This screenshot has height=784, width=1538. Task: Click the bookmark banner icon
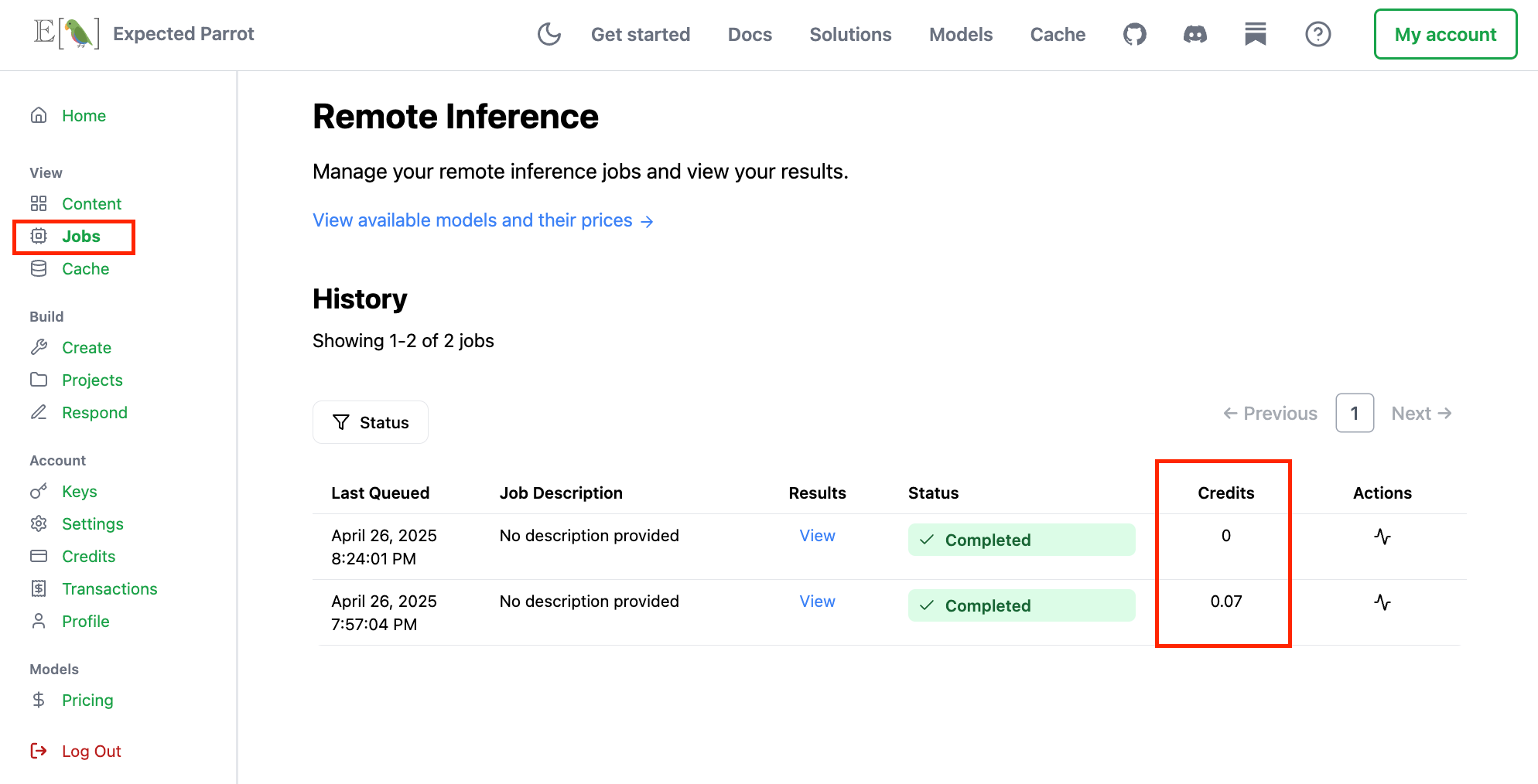click(x=1255, y=34)
